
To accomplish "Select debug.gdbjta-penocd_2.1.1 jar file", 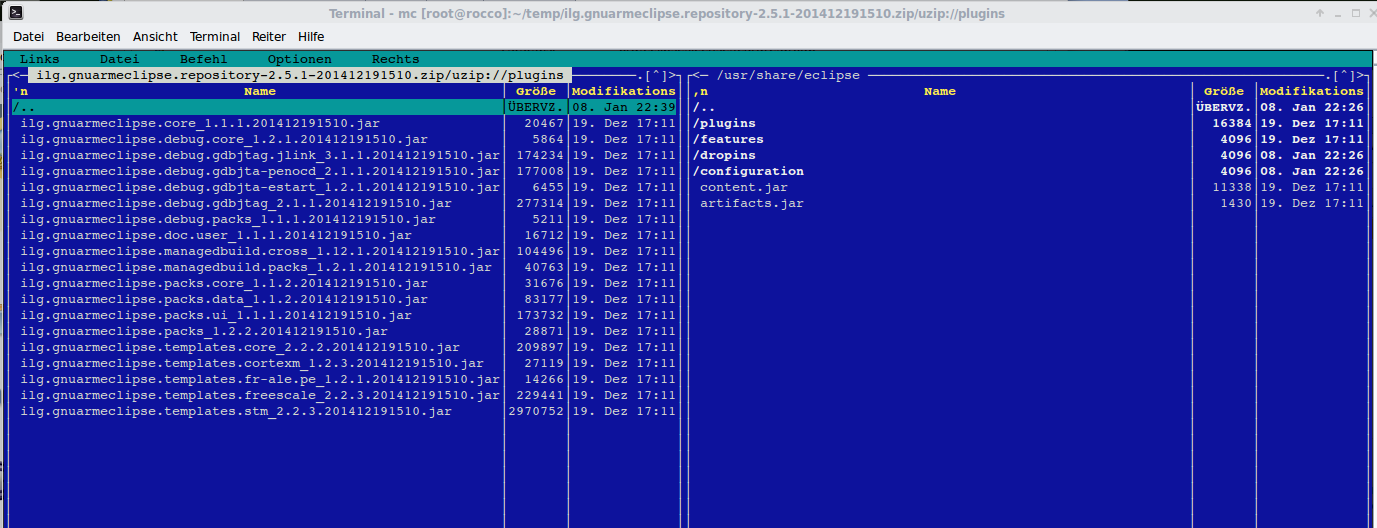I will [x=258, y=171].
